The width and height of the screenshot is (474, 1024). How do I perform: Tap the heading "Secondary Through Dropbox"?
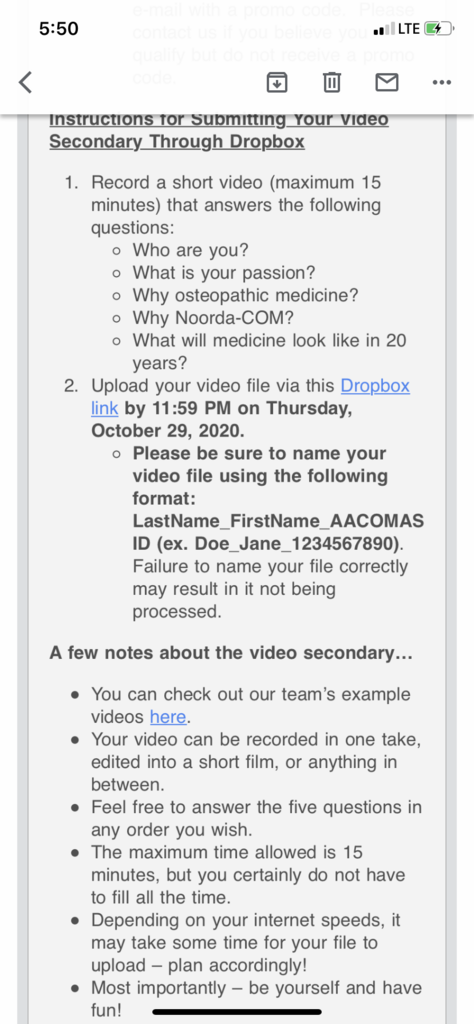coord(177,142)
